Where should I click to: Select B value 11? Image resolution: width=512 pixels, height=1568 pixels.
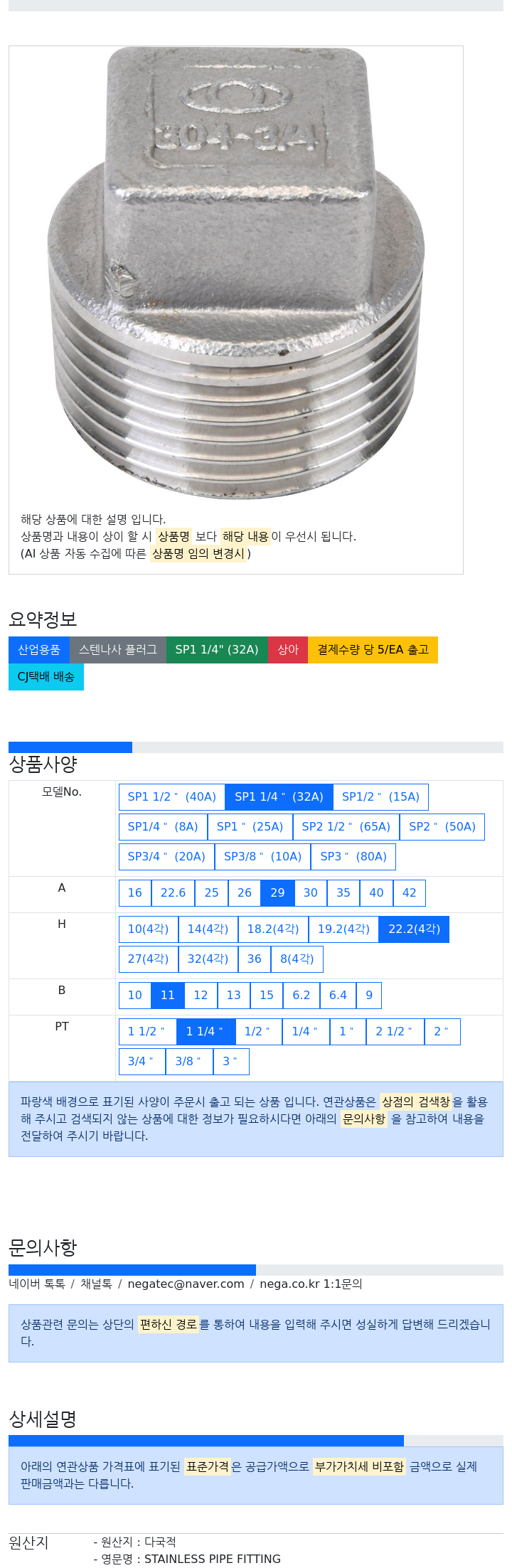coord(168,995)
